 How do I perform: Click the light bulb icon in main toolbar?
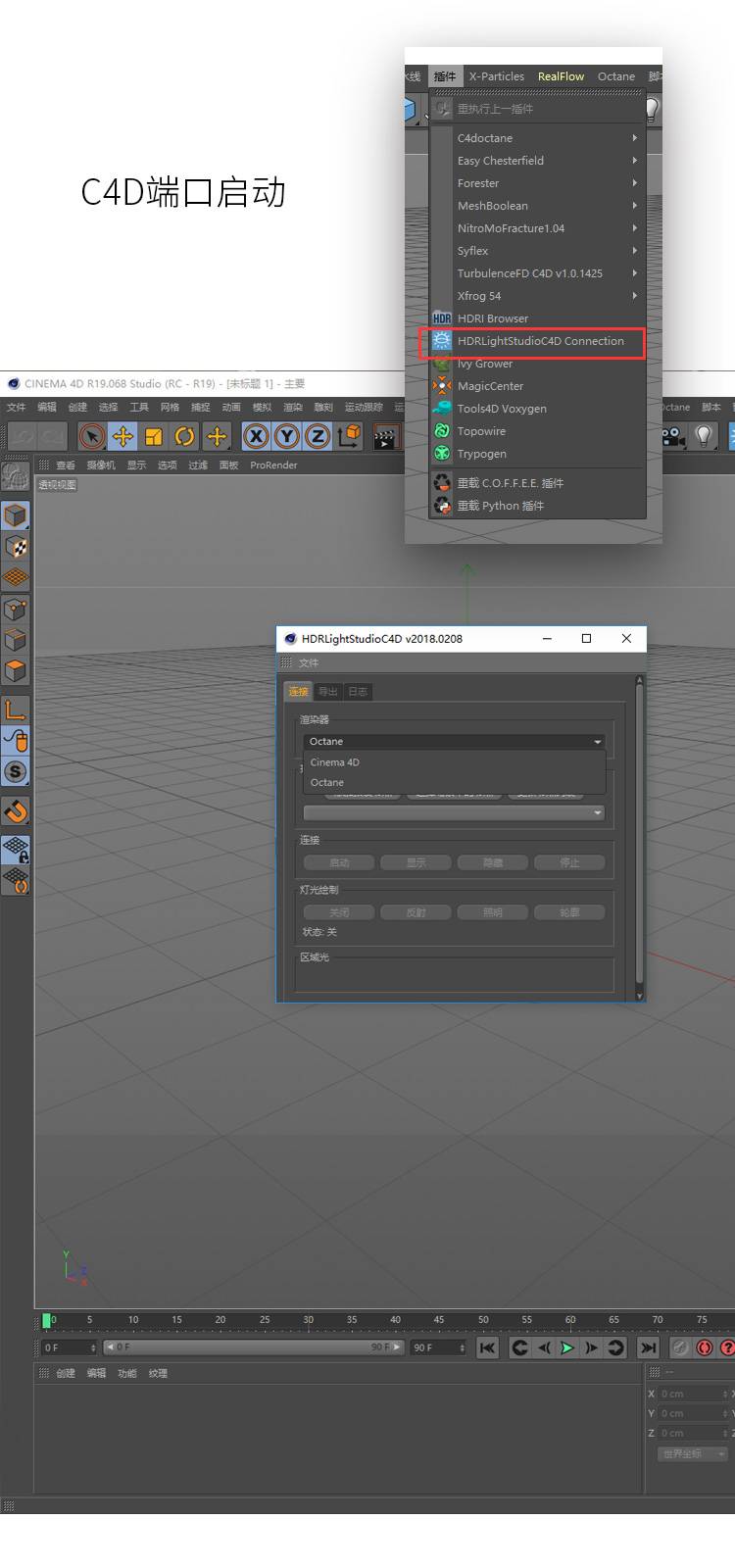coord(703,436)
